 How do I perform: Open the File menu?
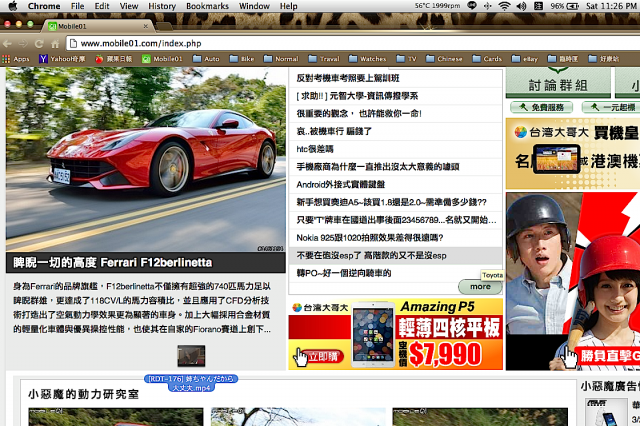click(x=77, y=6)
